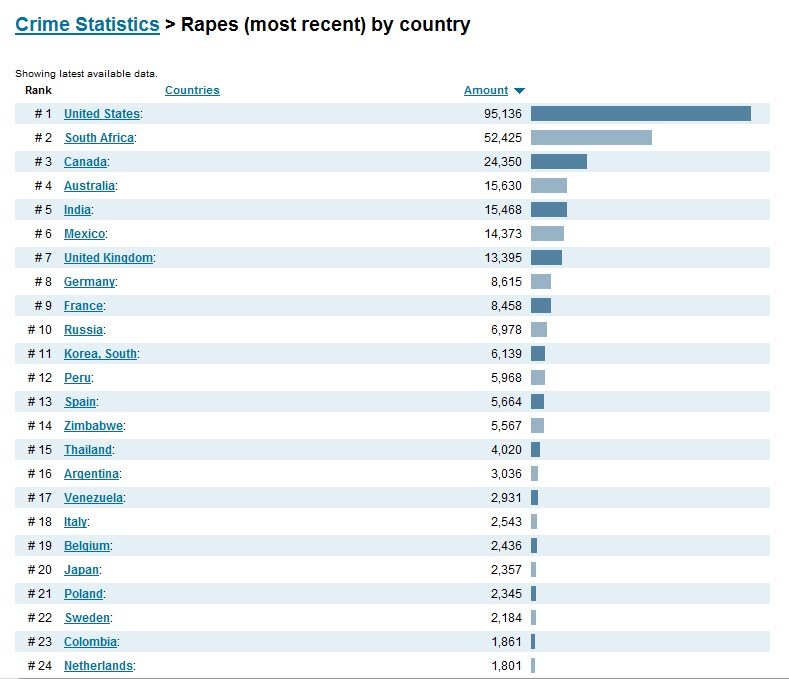789x679 pixels.
Task: Open the Germany country link
Action: 89,282
